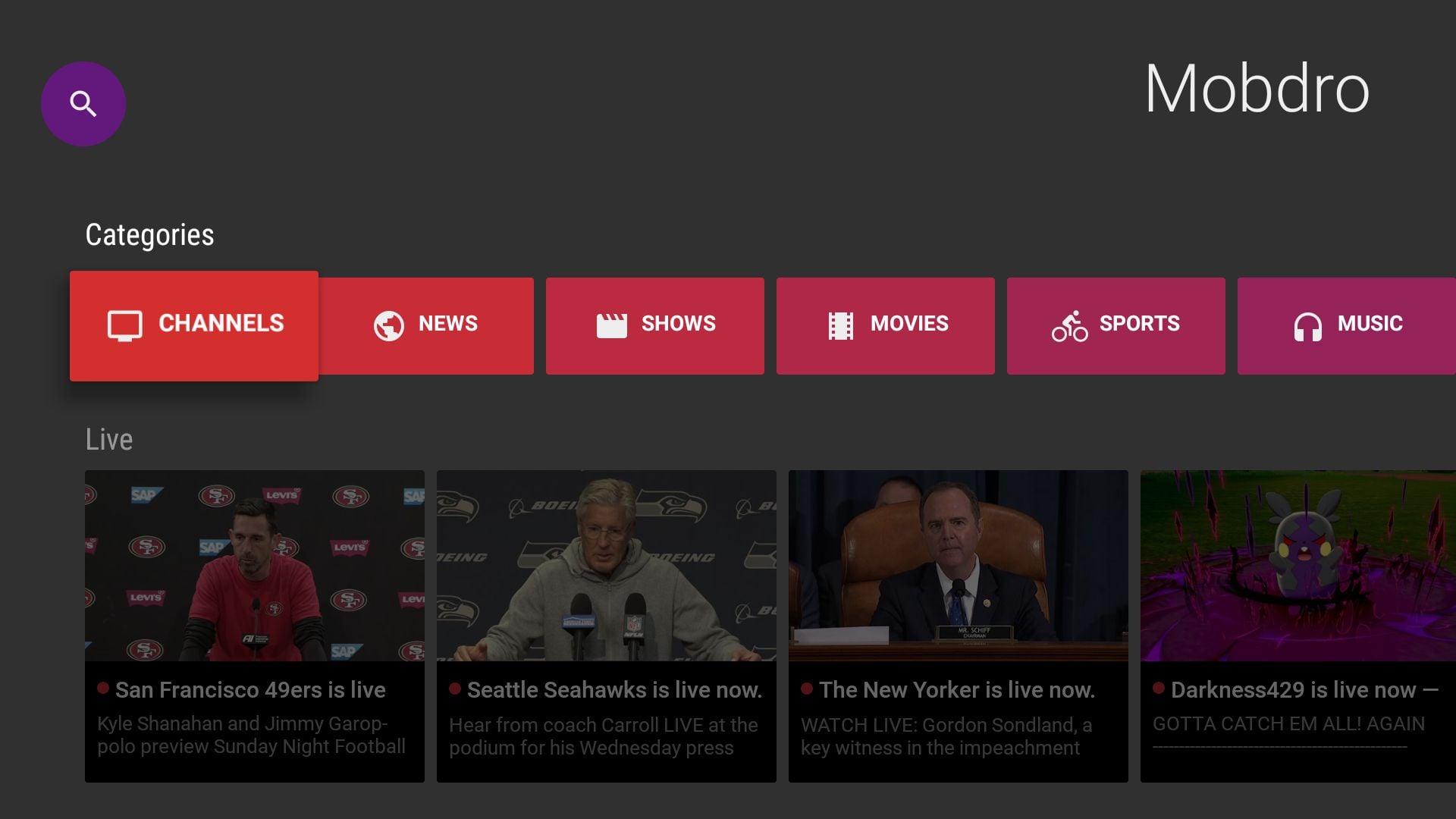This screenshot has height=819, width=1456.
Task: Open the SHOWS category label
Action: pyautogui.click(x=678, y=324)
